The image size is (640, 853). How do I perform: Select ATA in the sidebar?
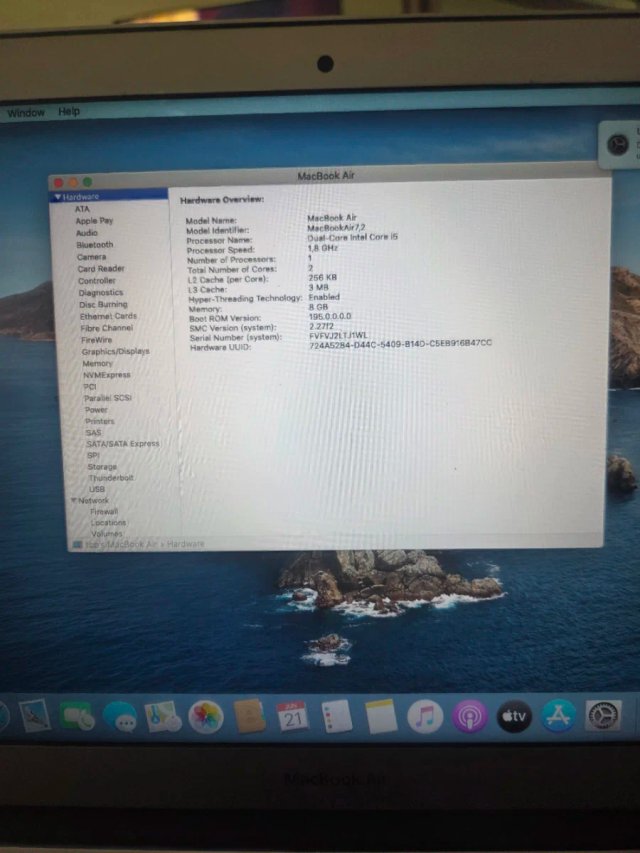click(82, 209)
